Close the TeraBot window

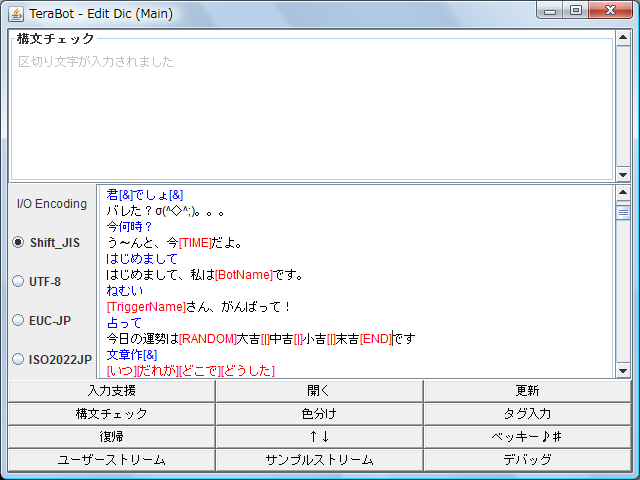[610, 11]
